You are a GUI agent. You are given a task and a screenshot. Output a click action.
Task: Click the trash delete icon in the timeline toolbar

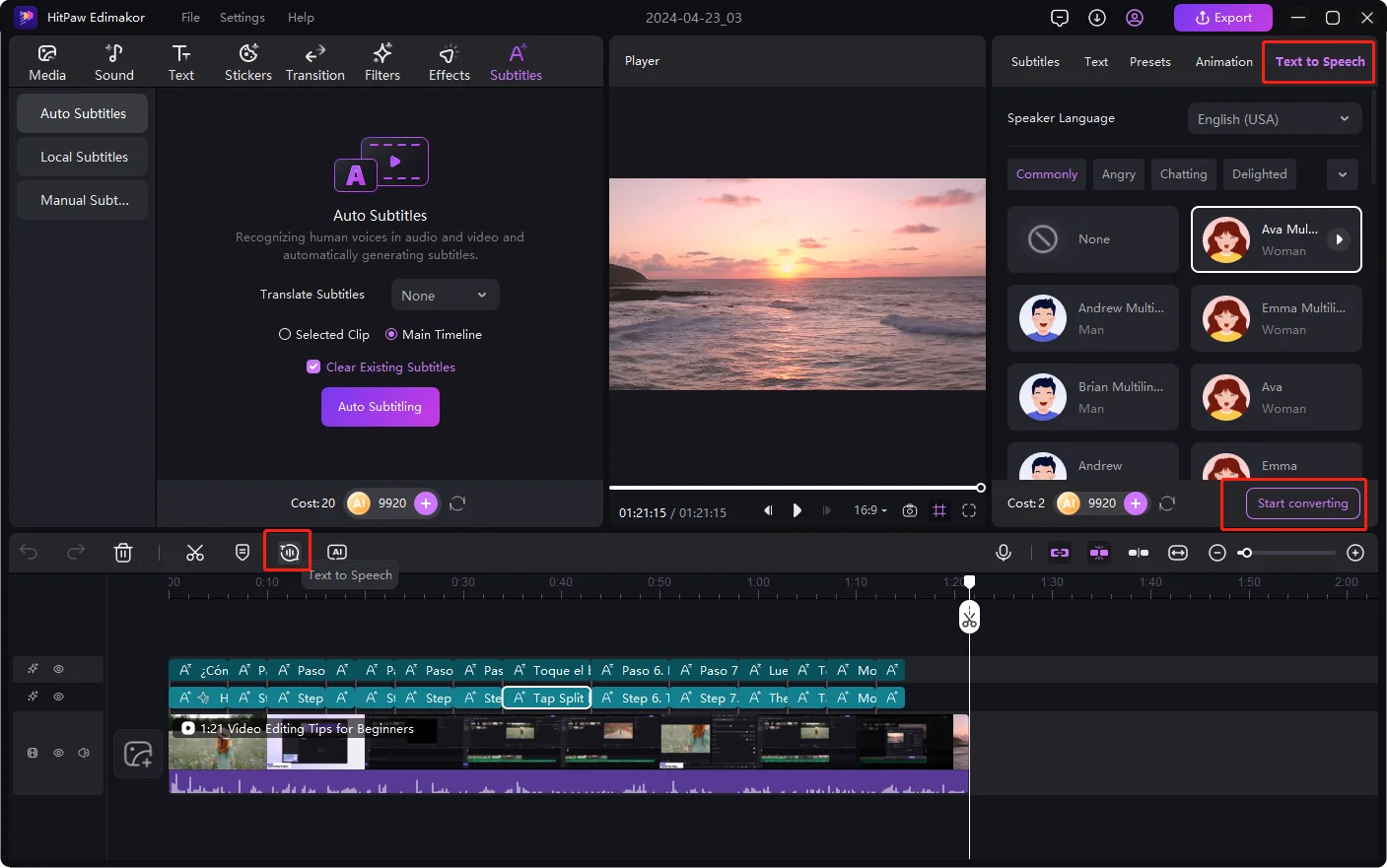click(123, 553)
